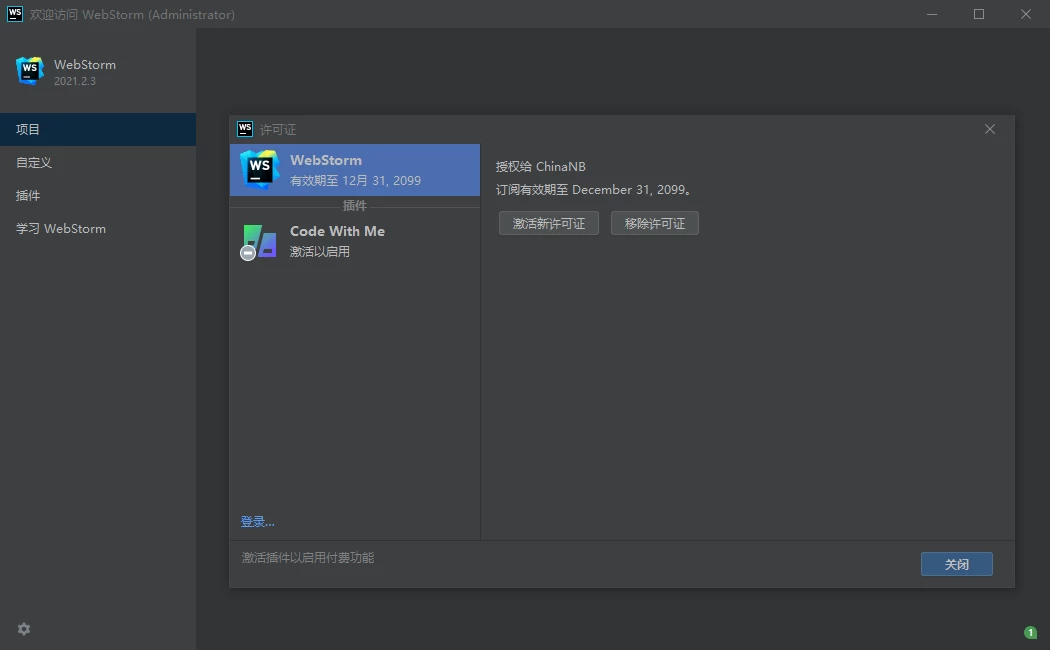The height and width of the screenshot is (650, 1050).
Task: Click the 授权给 ChinaNB text
Action: [540, 167]
